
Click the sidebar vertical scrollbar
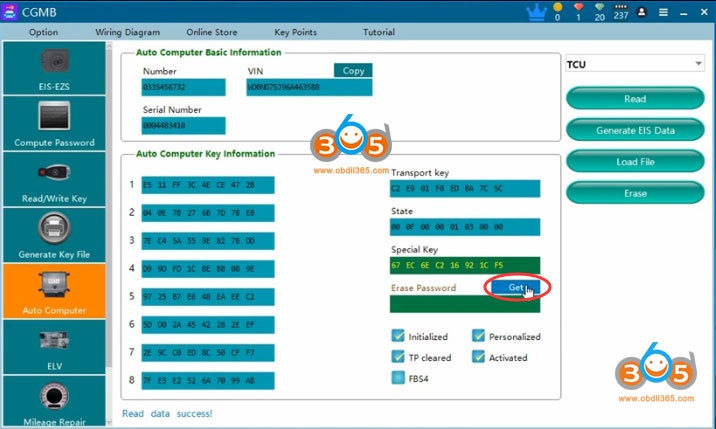(x=109, y=206)
